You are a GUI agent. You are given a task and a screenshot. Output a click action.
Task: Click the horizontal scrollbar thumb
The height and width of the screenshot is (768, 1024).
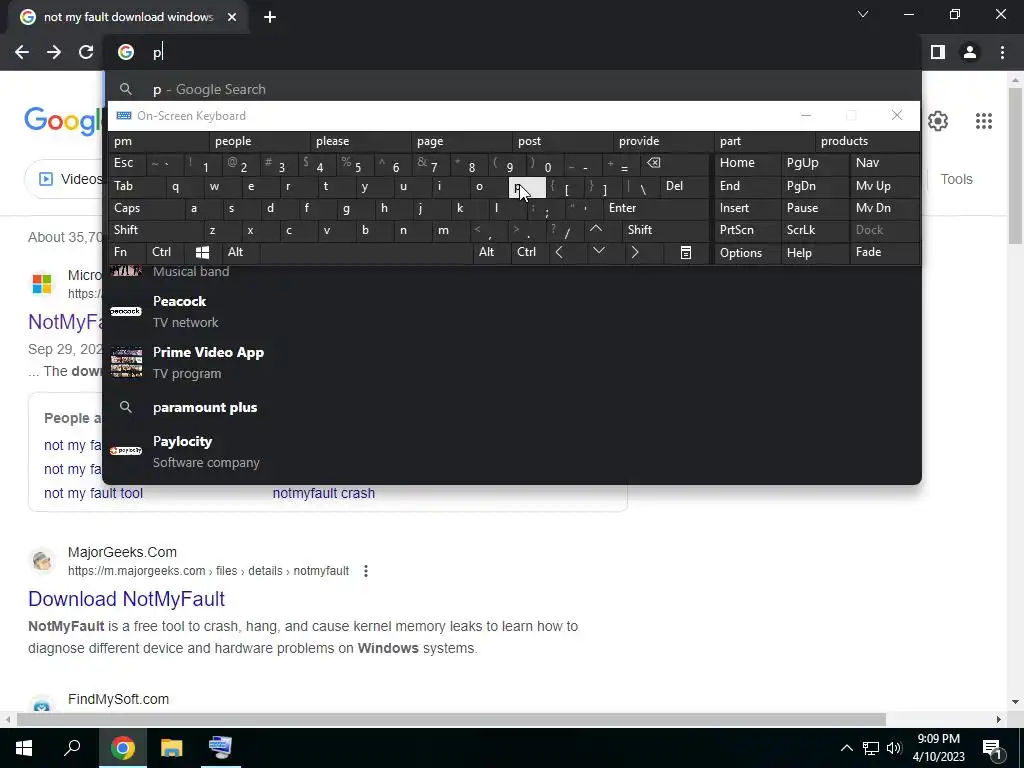pyautogui.click(x=451, y=719)
